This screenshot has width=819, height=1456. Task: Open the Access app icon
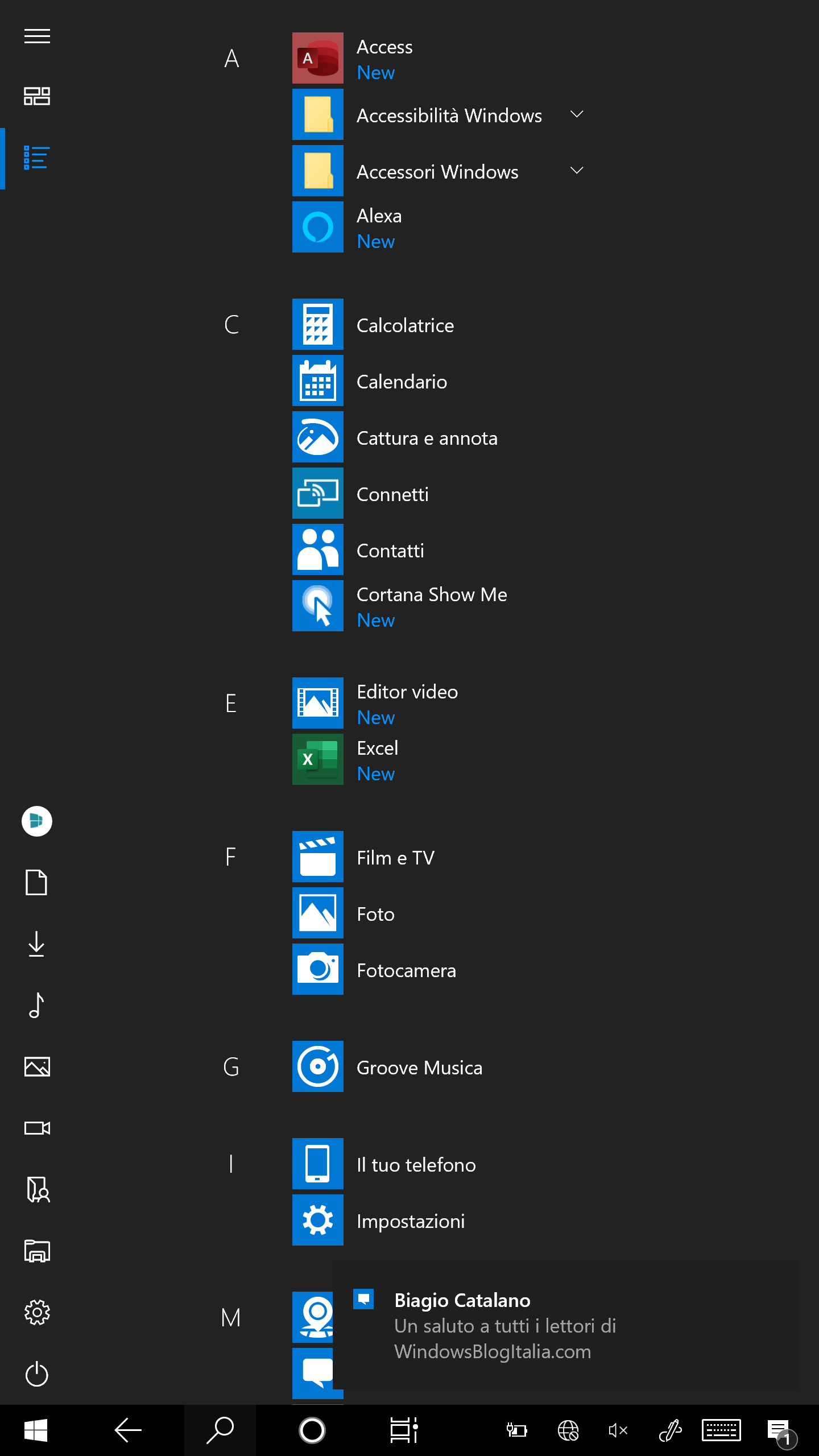point(317,58)
